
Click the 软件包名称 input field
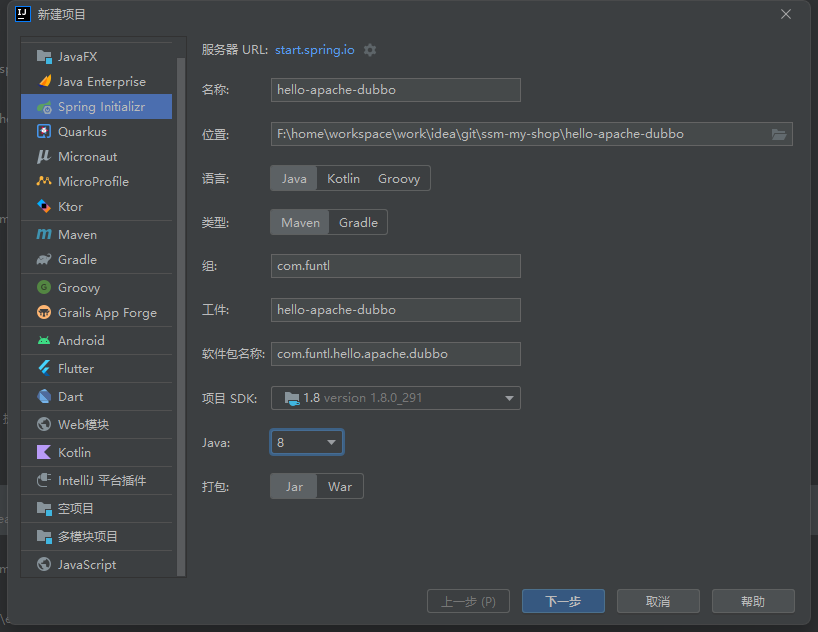click(395, 354)
